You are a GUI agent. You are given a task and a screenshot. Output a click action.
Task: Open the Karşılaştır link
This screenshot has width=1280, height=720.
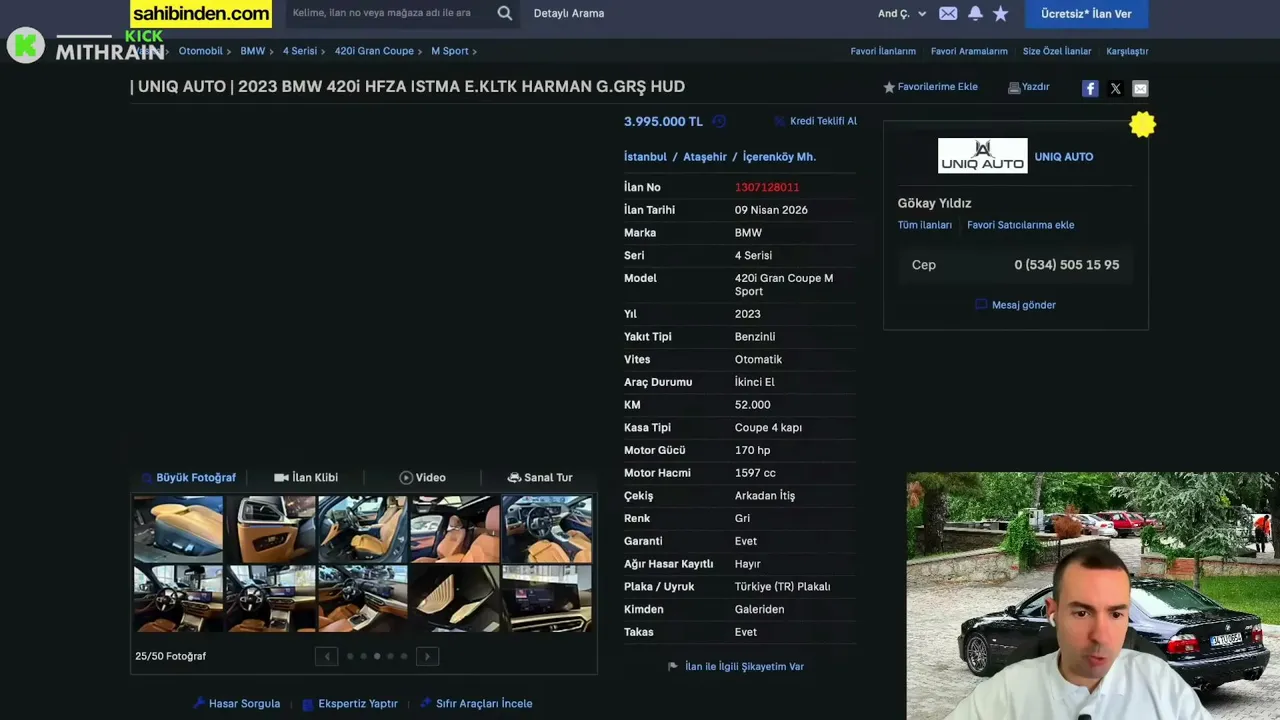(1127, 51)
